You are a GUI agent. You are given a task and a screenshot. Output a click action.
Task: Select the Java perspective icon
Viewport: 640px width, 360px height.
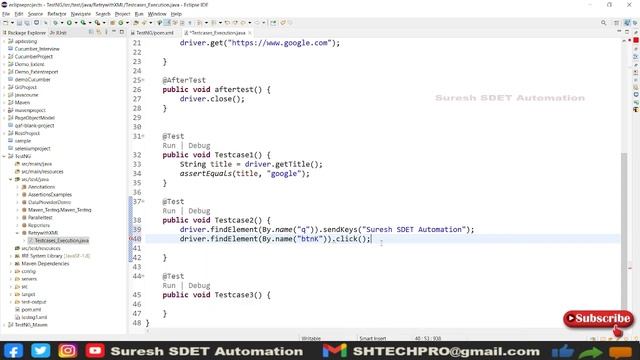627,23
